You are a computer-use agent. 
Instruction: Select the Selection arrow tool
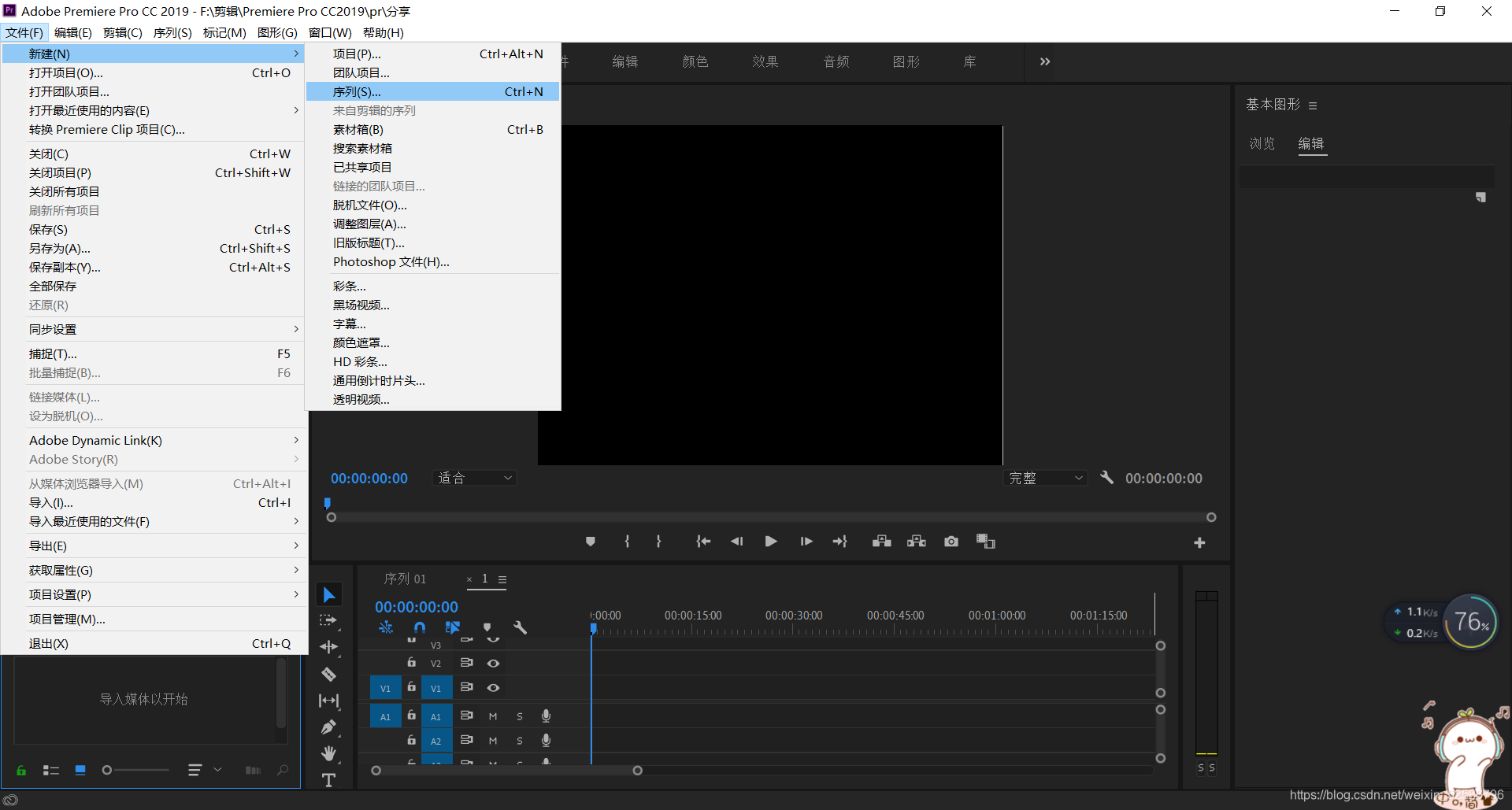coord(329,595)
